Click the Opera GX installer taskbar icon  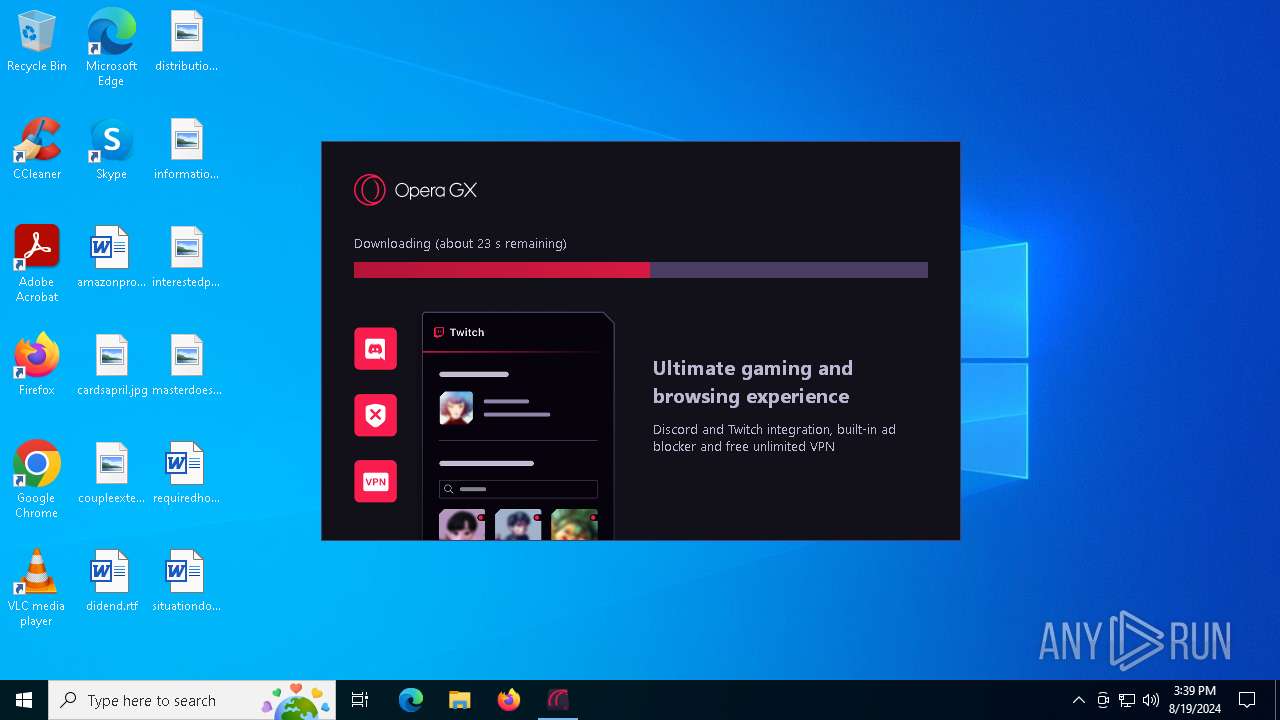pos(558,700)
